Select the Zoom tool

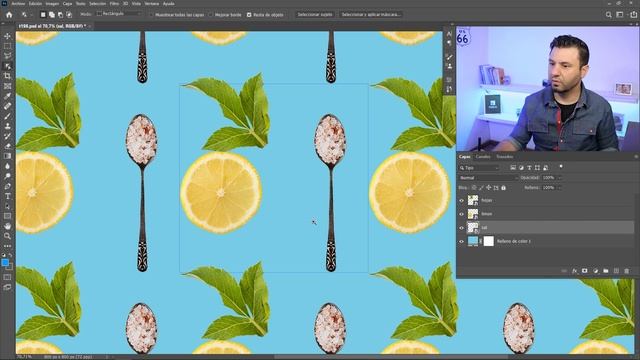tap(7, 236)
